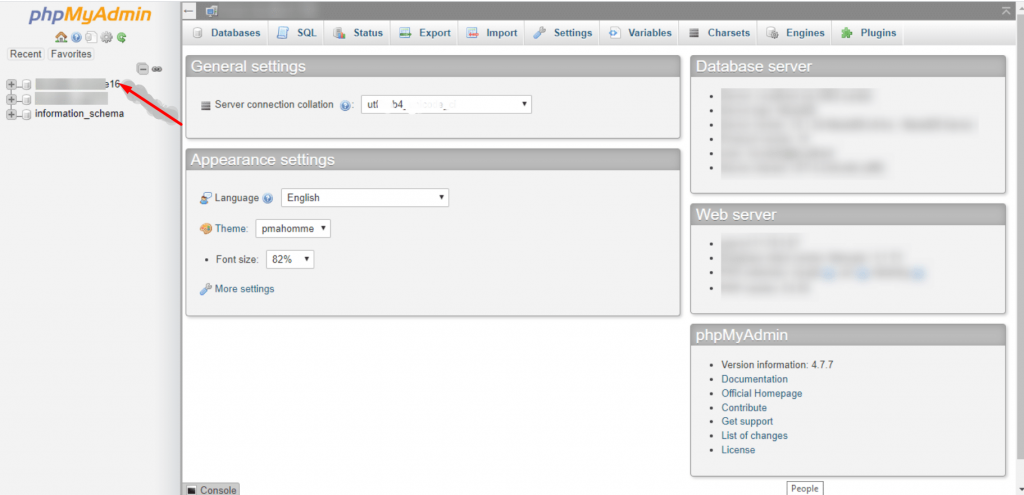Click help icon next to Server connection collation
This screenshot has width=1024, height=495.
(x=345, y=105)
